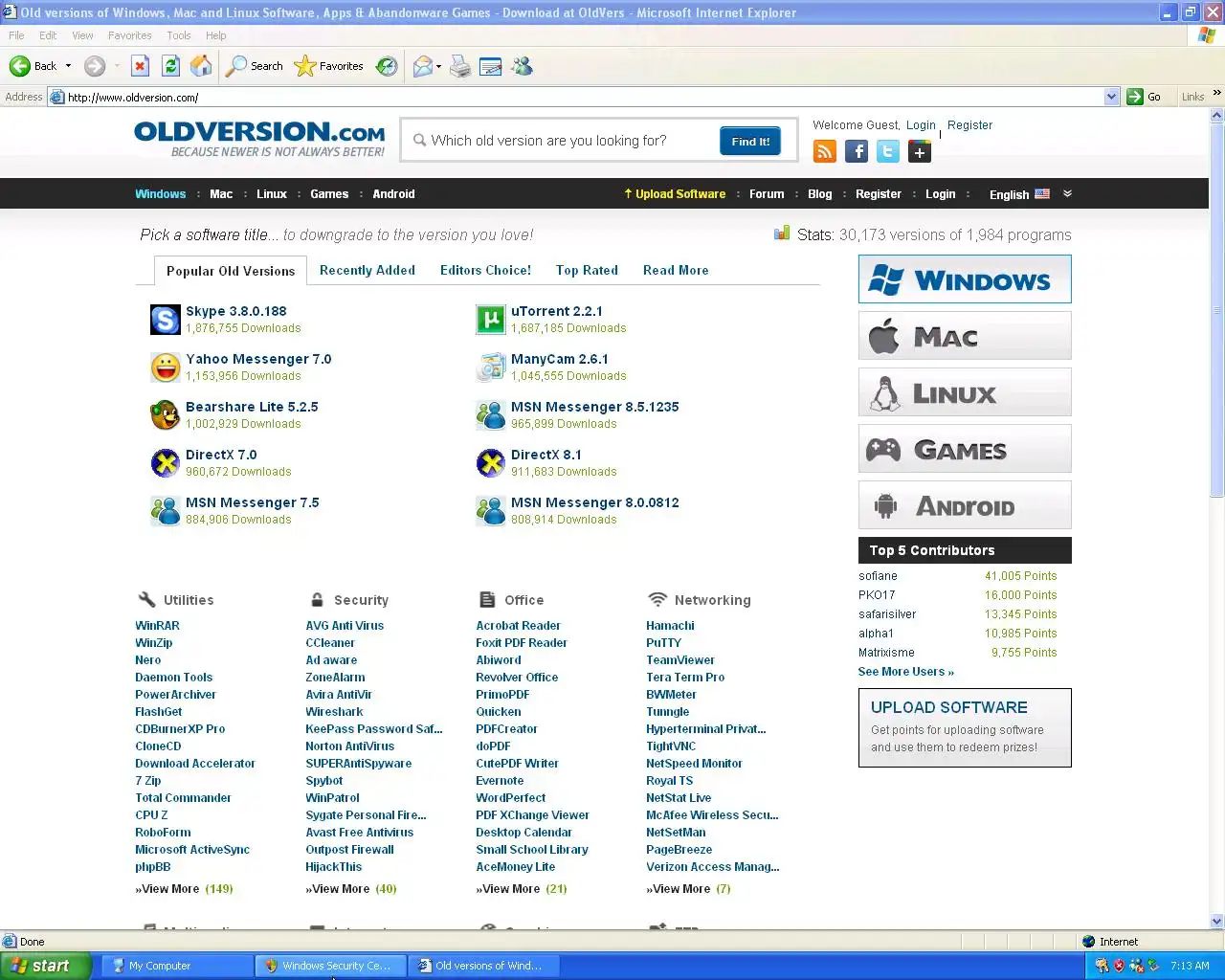The image size is (1225, 980).
Task: Click the Bearshare bear icon
Action: point(166,415)
